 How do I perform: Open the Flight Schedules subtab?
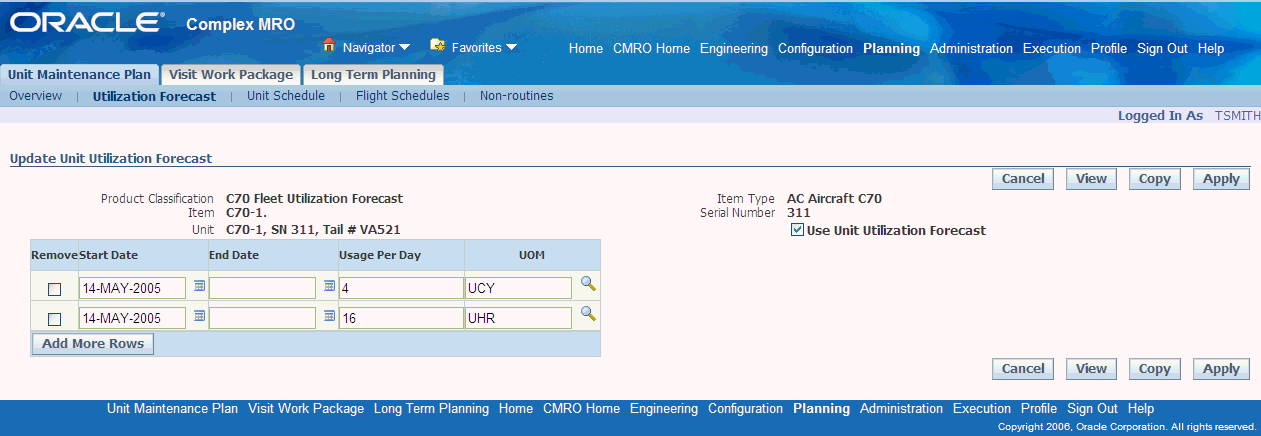point(403,97)
